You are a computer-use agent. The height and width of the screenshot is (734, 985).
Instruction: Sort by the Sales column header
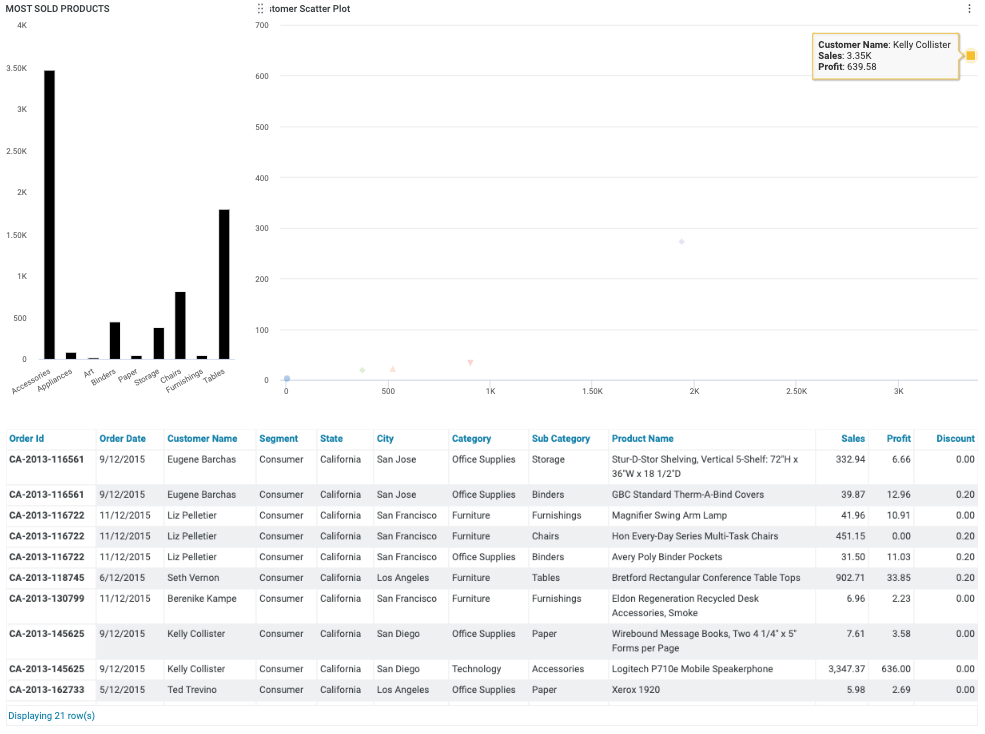point(853,439)
